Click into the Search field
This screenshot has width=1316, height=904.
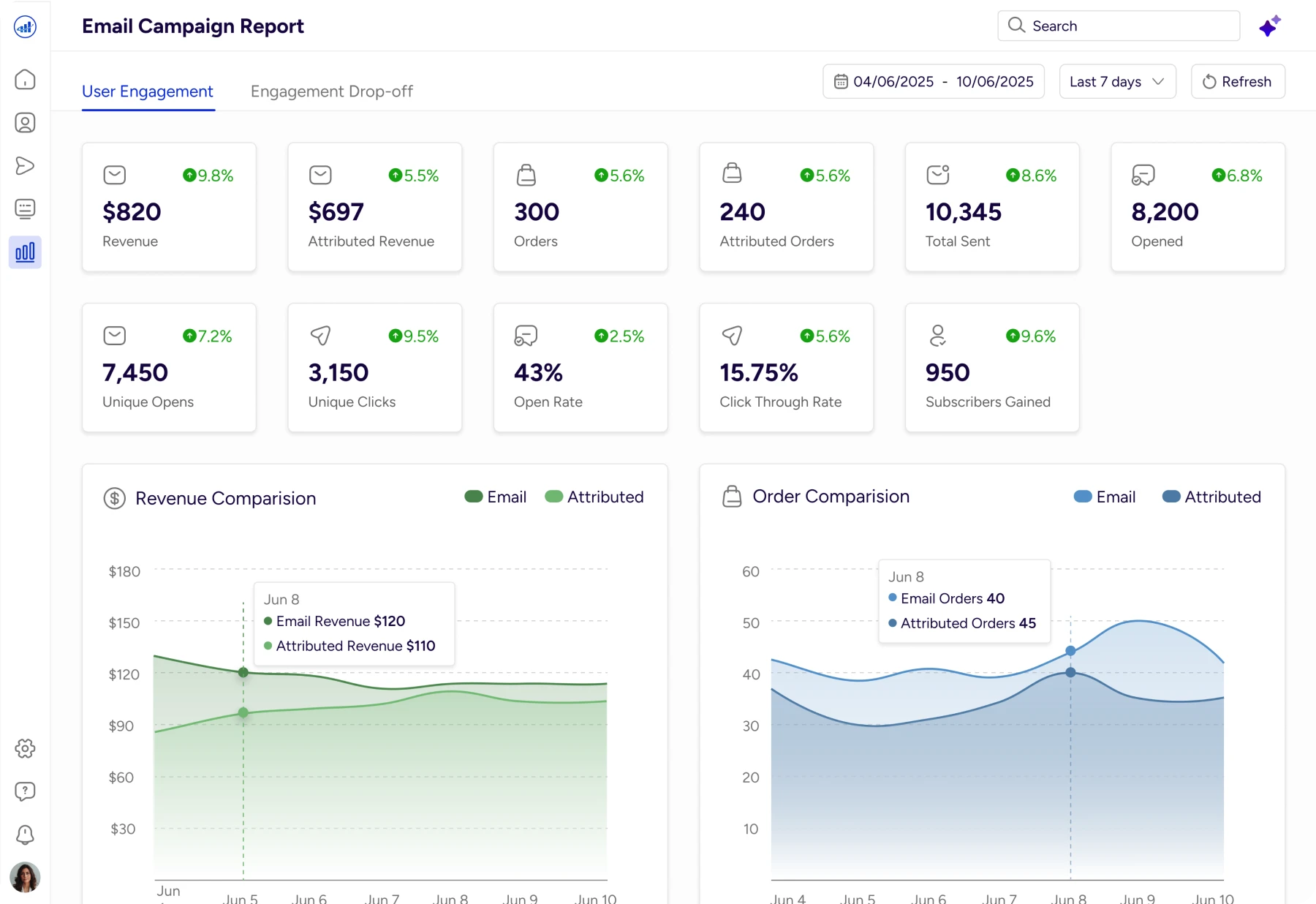click(x=1119, y=26)
